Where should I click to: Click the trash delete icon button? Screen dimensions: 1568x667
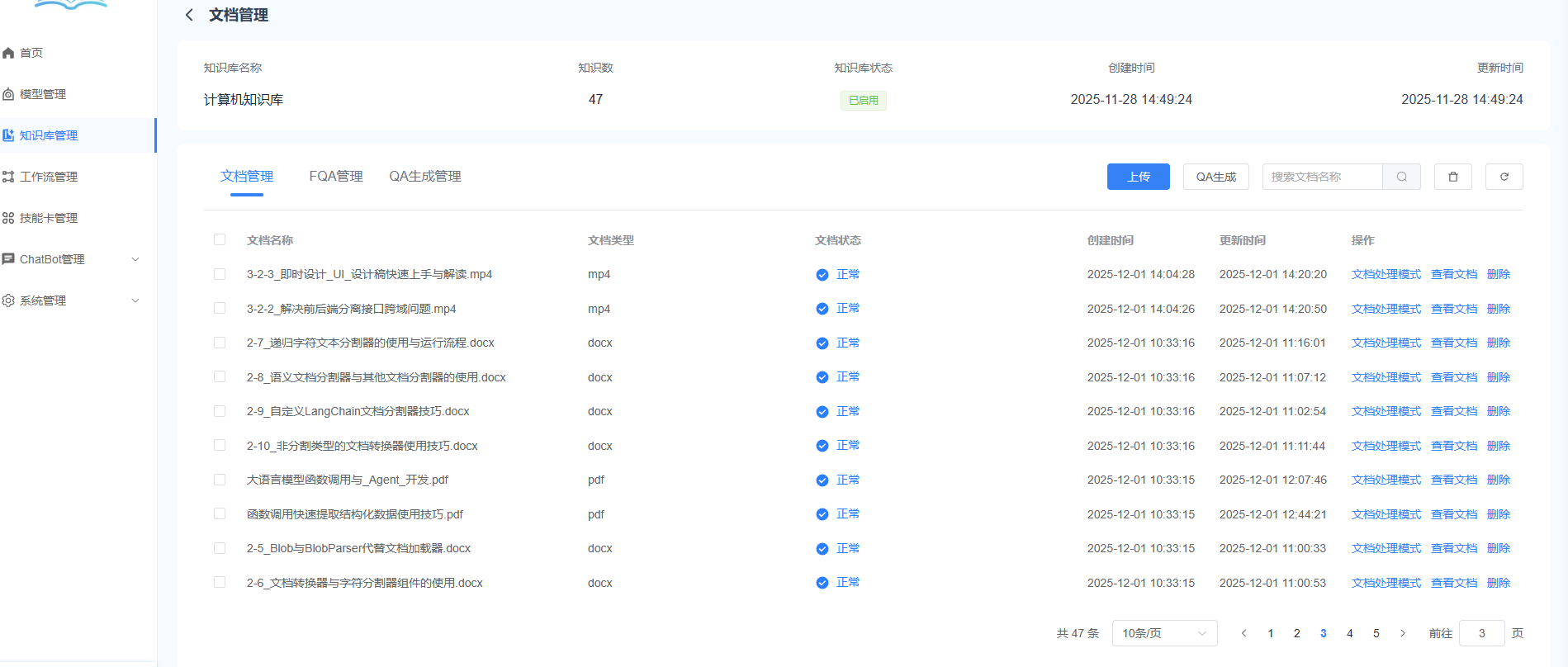(1452, 177)
